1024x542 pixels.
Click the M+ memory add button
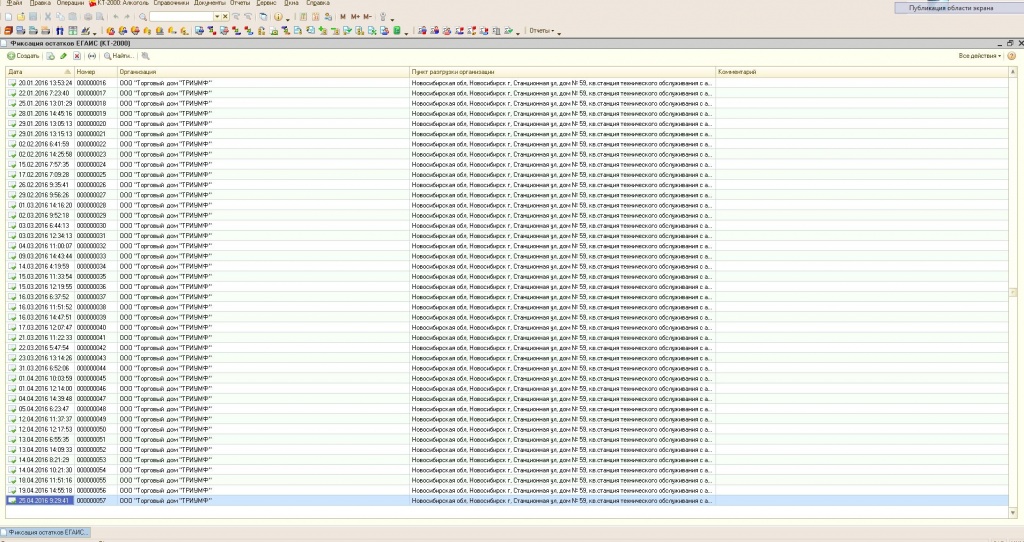pos(355,17)
